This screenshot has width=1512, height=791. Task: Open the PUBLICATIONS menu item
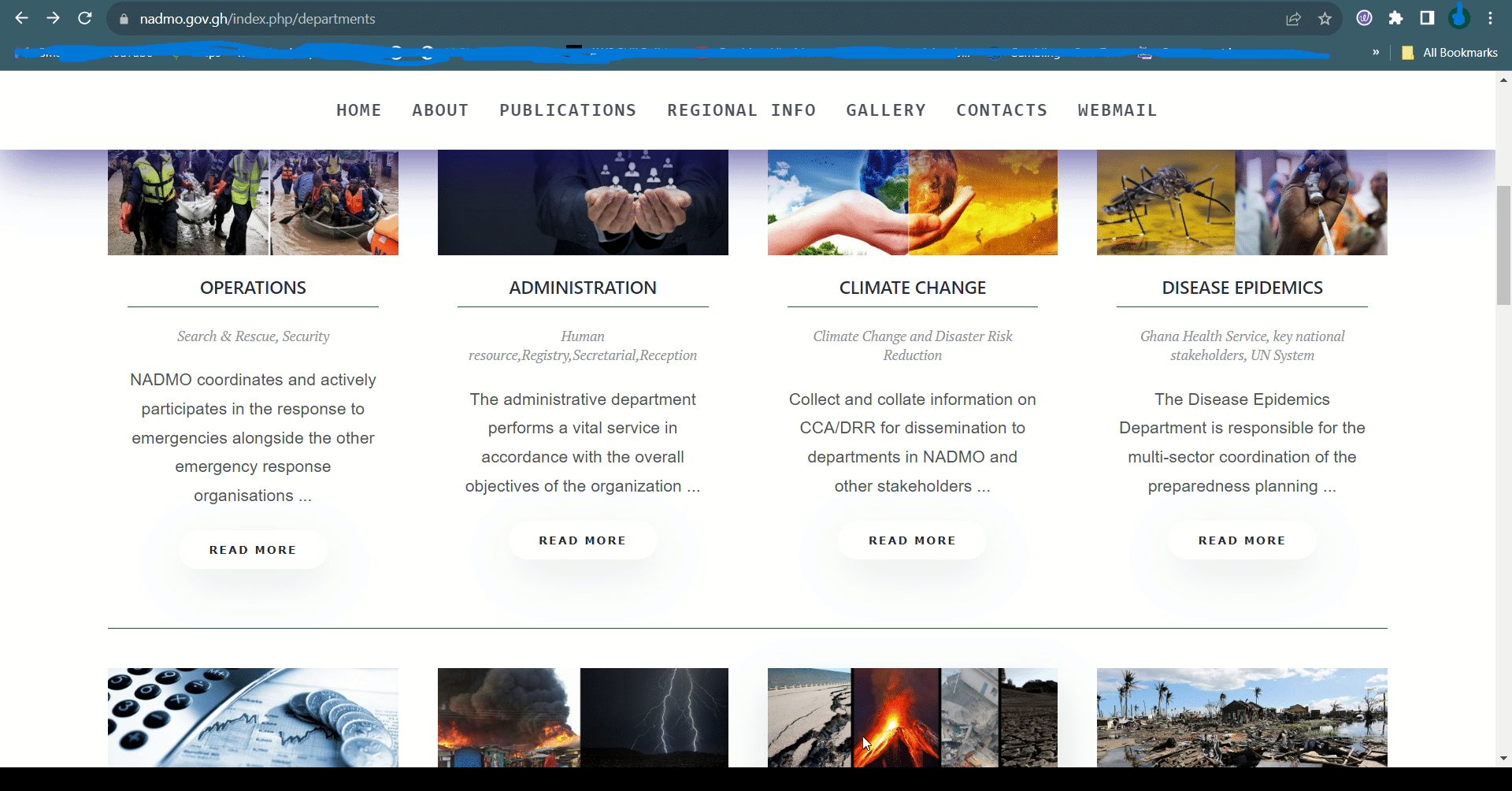point(567,110)
